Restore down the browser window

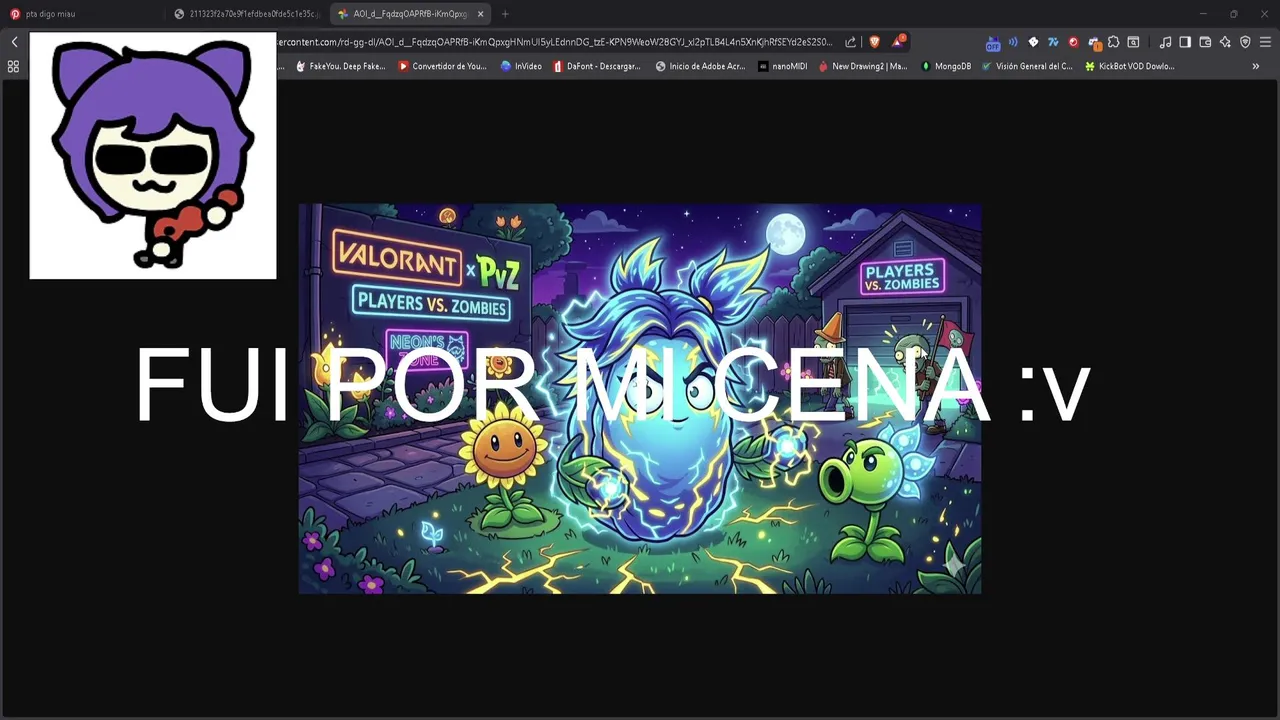tap(1233, 14)
